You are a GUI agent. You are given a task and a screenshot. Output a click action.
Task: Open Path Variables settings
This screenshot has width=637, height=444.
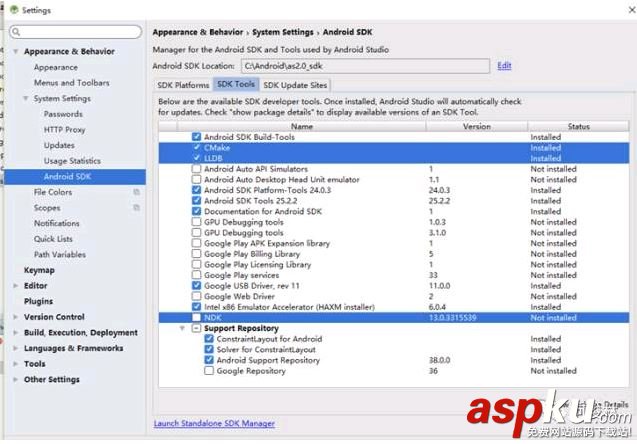[x=60, y=254]
